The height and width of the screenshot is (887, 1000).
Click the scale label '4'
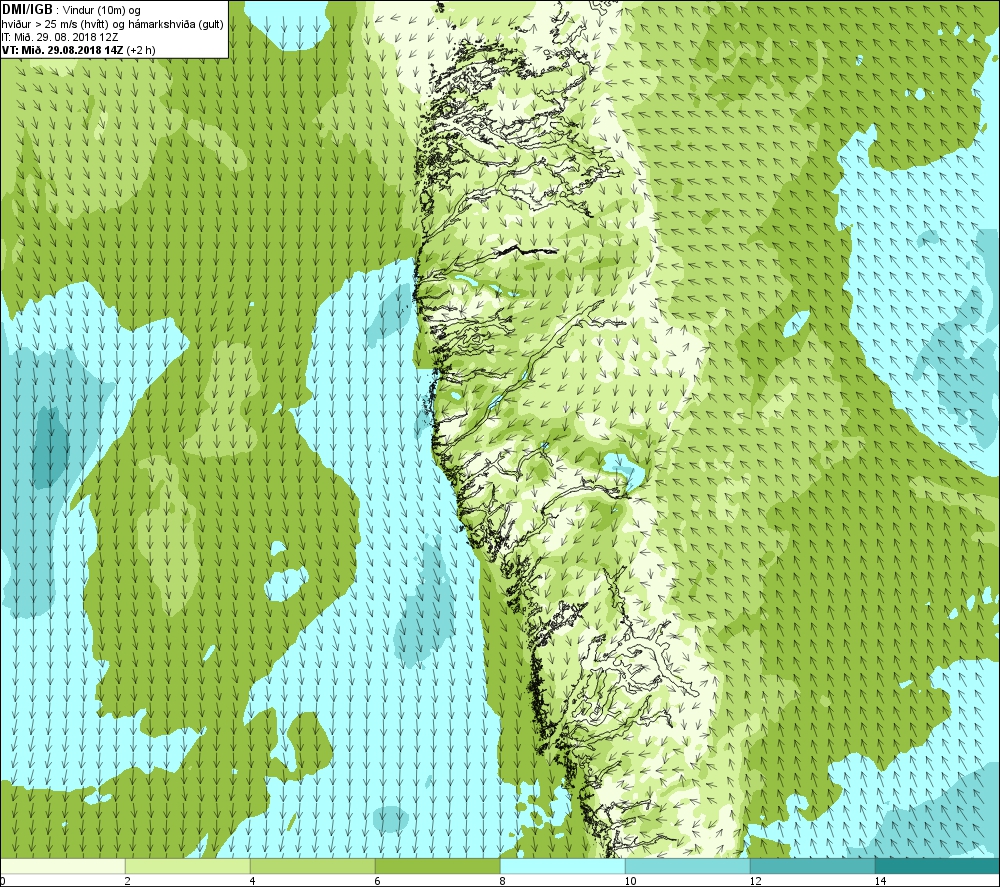point(253,881)
